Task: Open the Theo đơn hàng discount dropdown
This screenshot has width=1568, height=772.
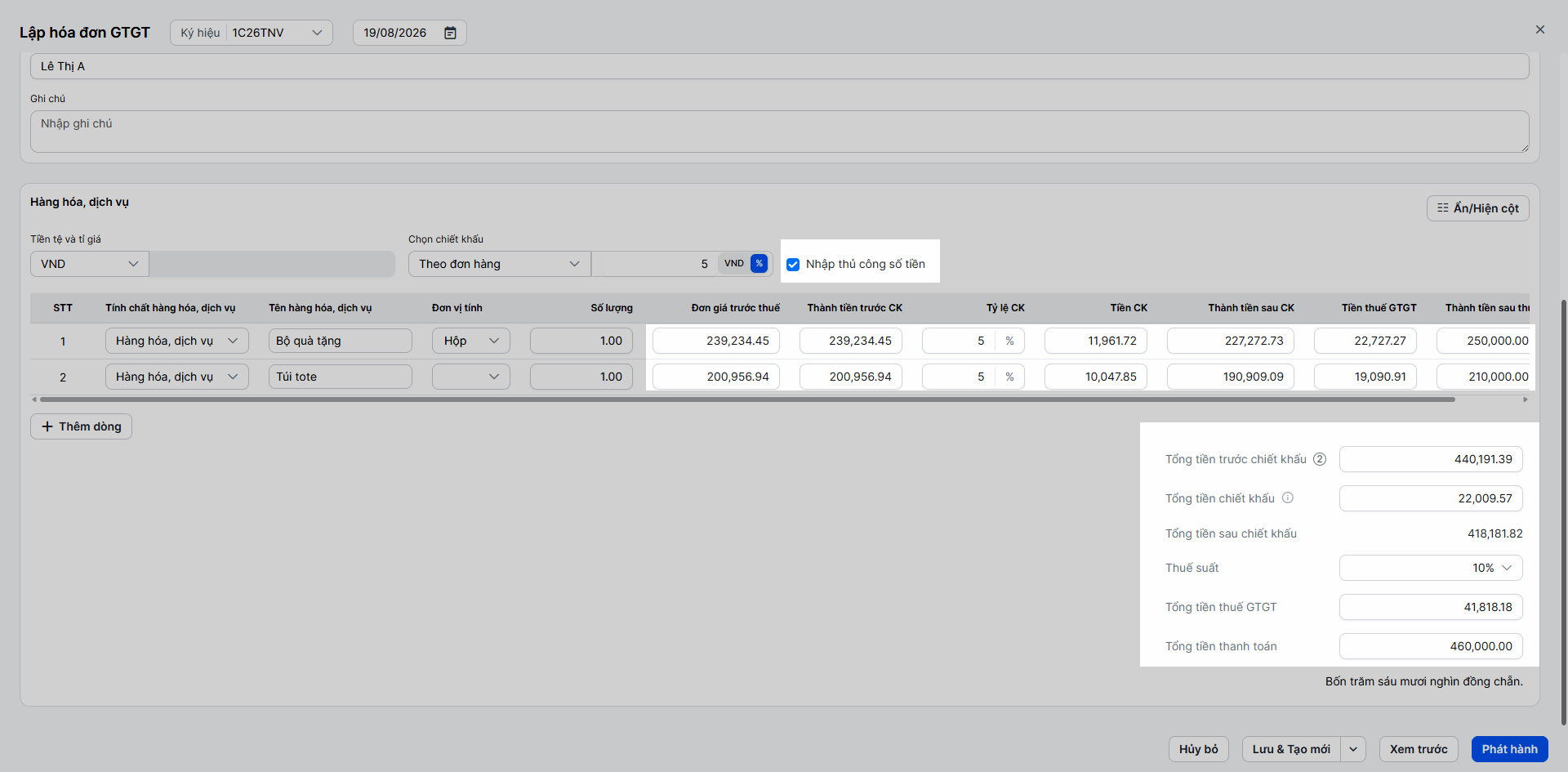Action: pos(500,264)
